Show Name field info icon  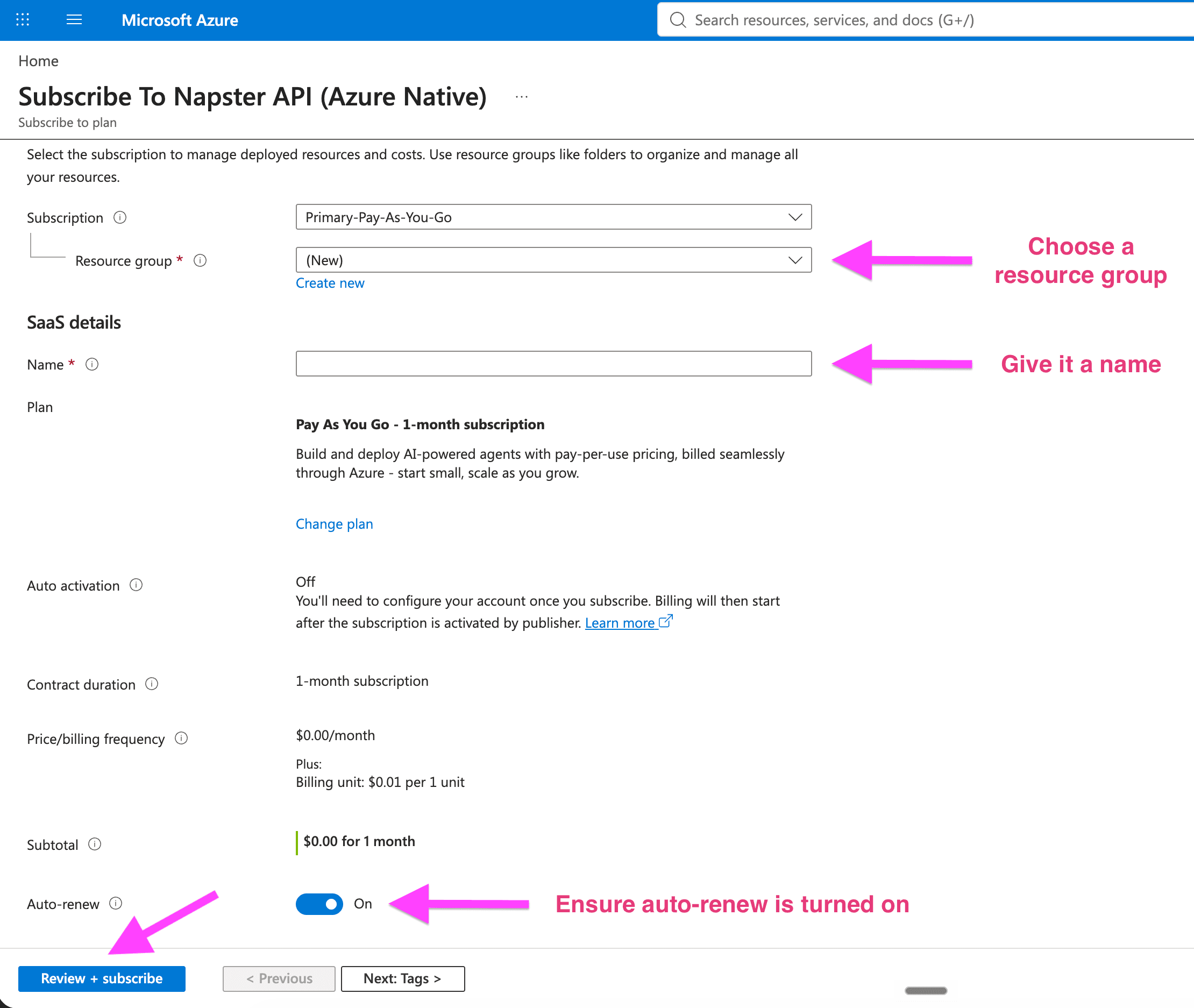click(92, 365)
